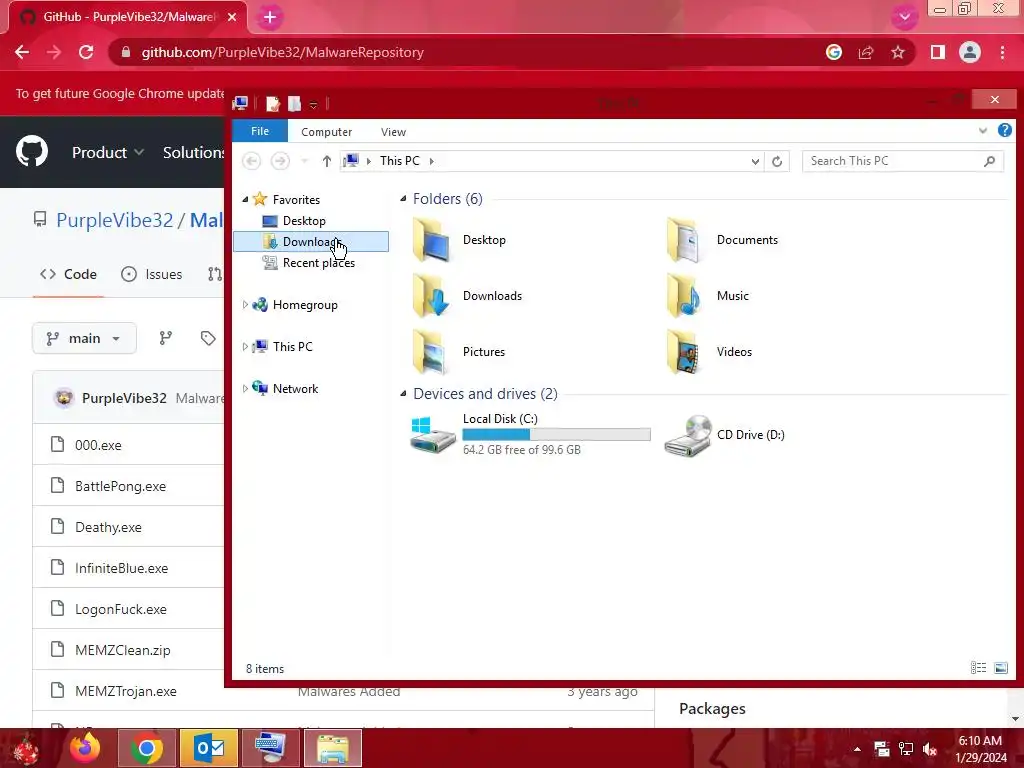The image size is (1024, 768).
Task: Open the Product menu on GitHub
Action: point(107,152)
